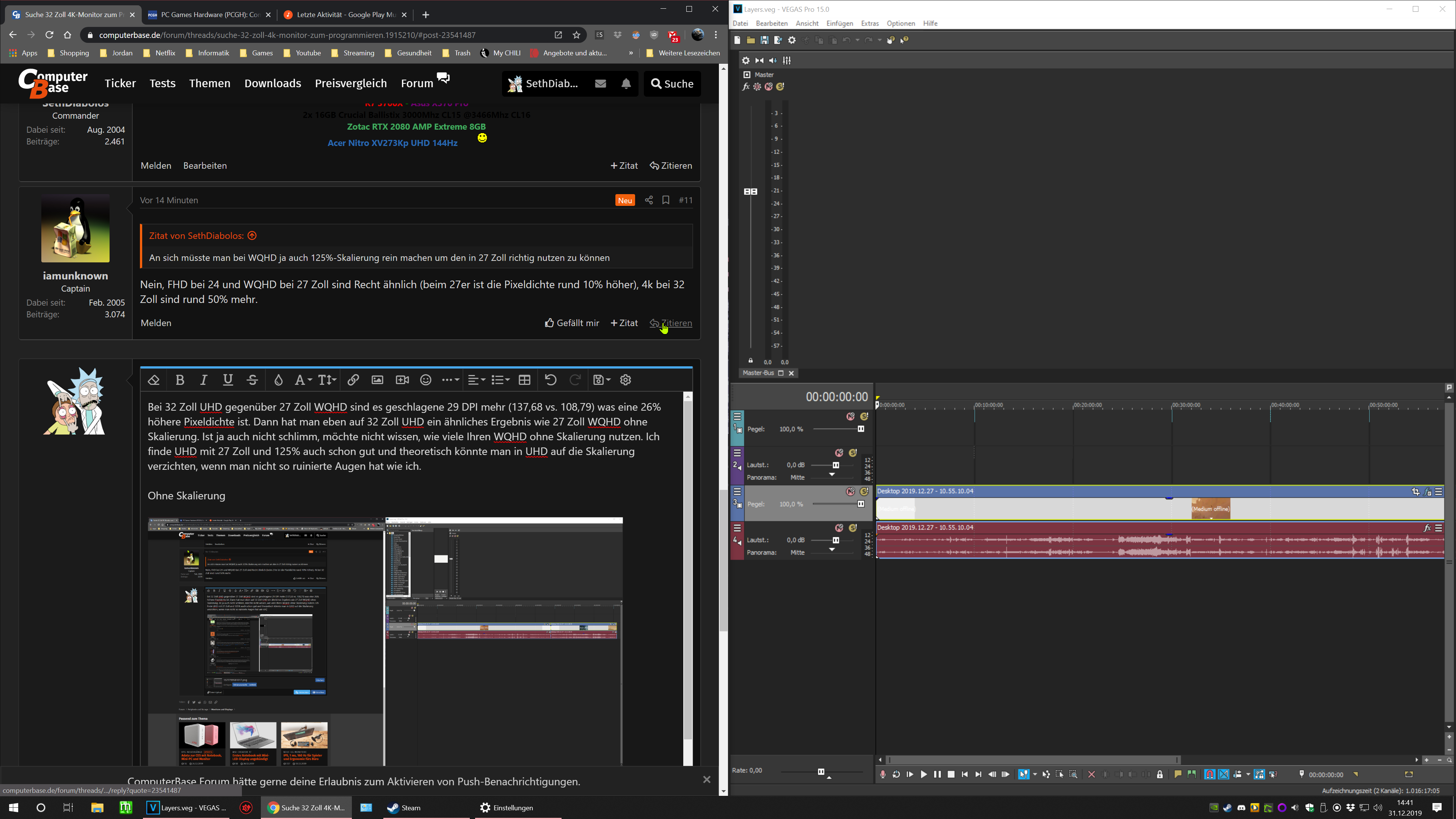This screenshot has height=819, width=1456.
Task: Open Preisvergleich in ComputerBase navigation
Action: 350,84
